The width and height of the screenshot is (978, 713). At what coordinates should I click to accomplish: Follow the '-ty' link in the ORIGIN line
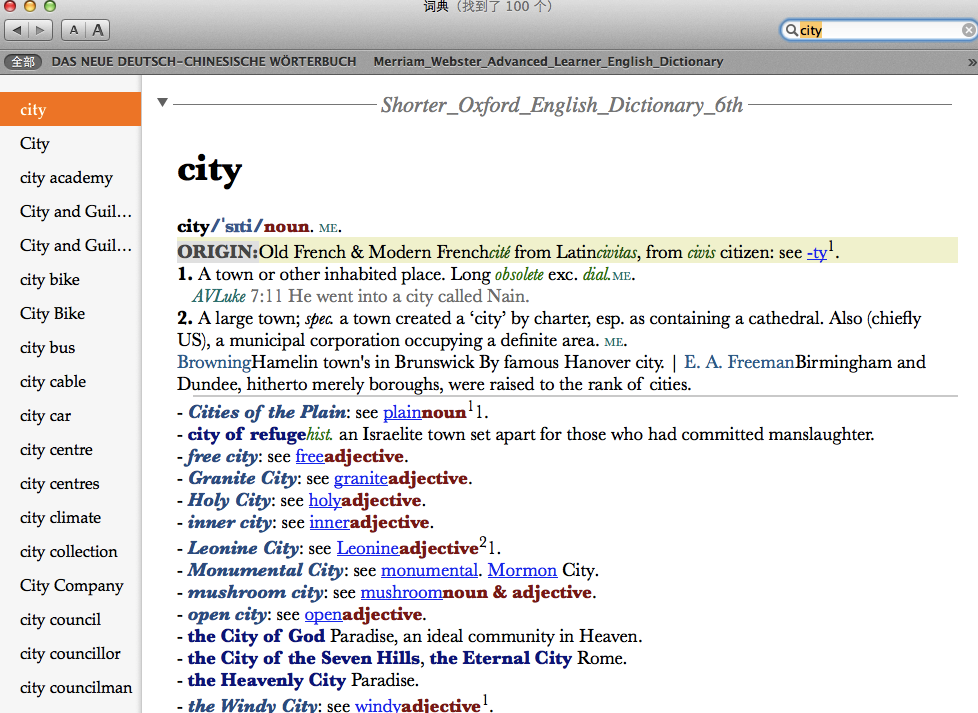817,253
